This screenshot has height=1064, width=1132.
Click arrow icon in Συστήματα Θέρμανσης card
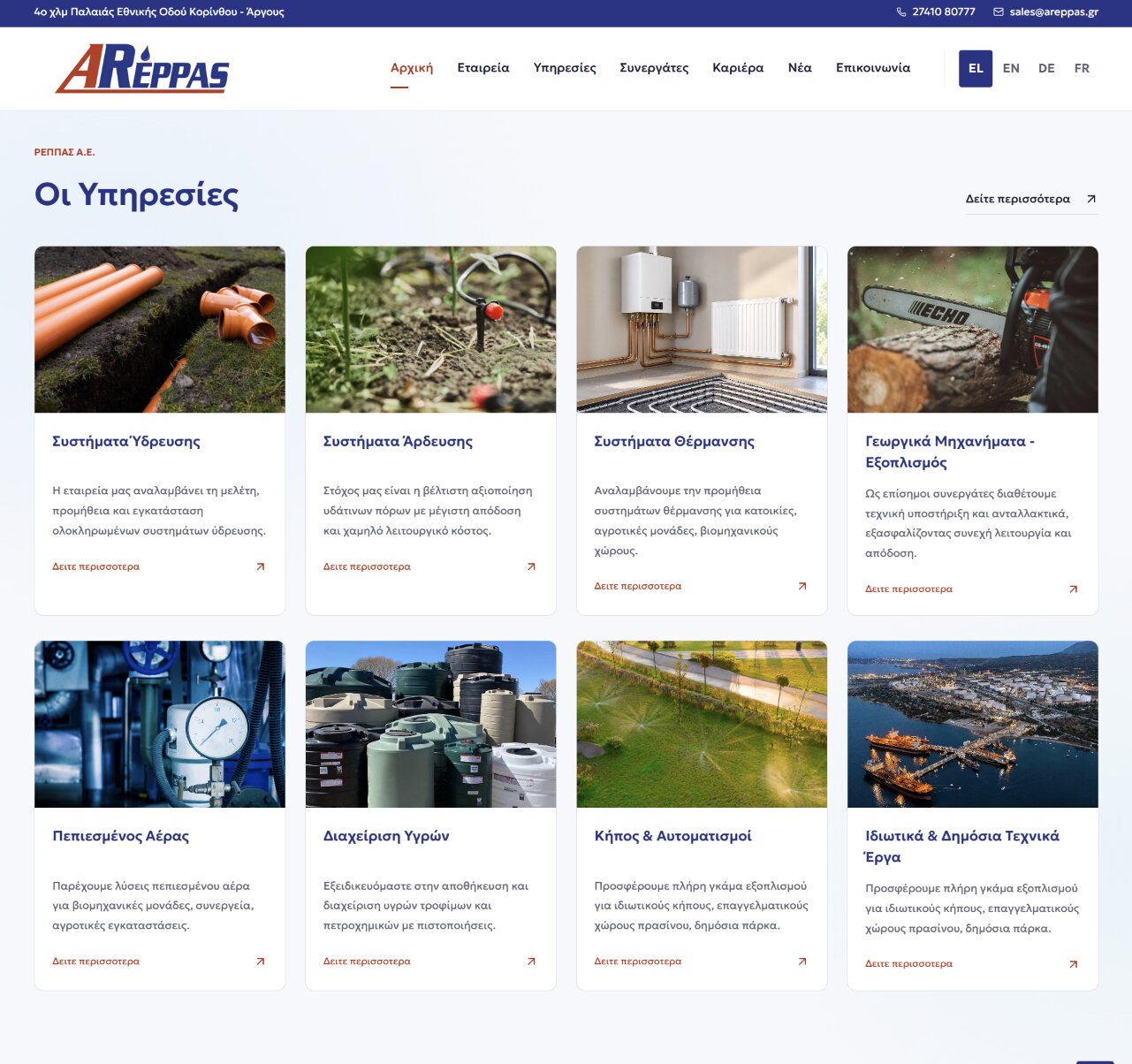click(x=802, y=586)
